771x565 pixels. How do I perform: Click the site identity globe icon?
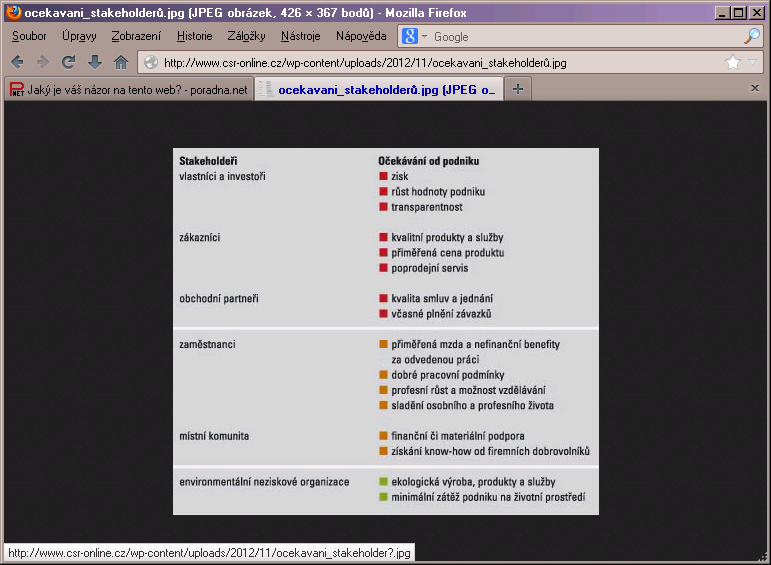151,62
